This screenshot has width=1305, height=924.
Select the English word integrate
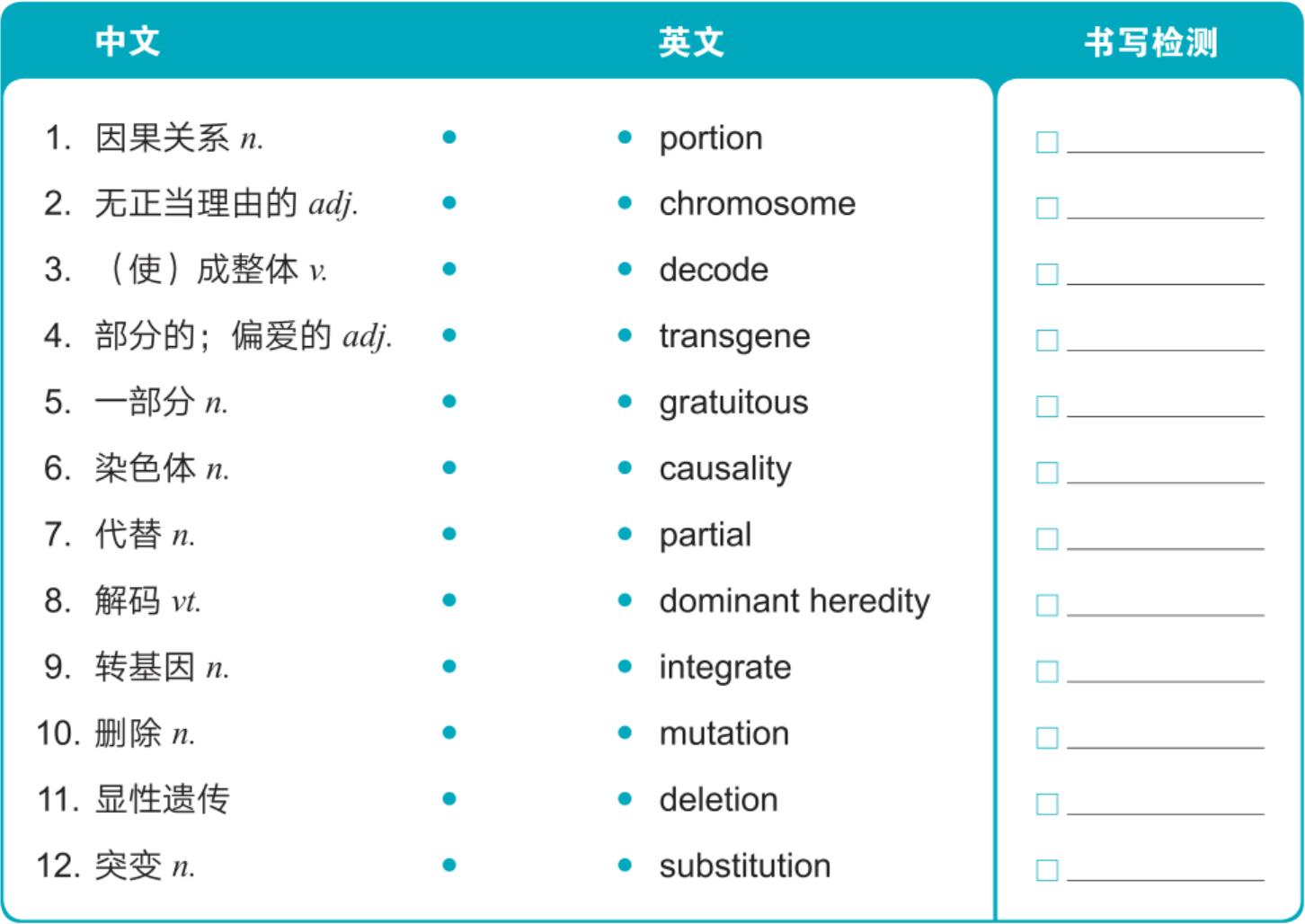click(725, 668)
